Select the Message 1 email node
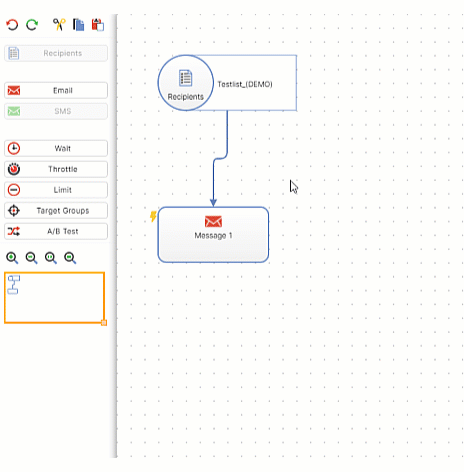Viewport: 464px width, 472px height. coord(213,235)
